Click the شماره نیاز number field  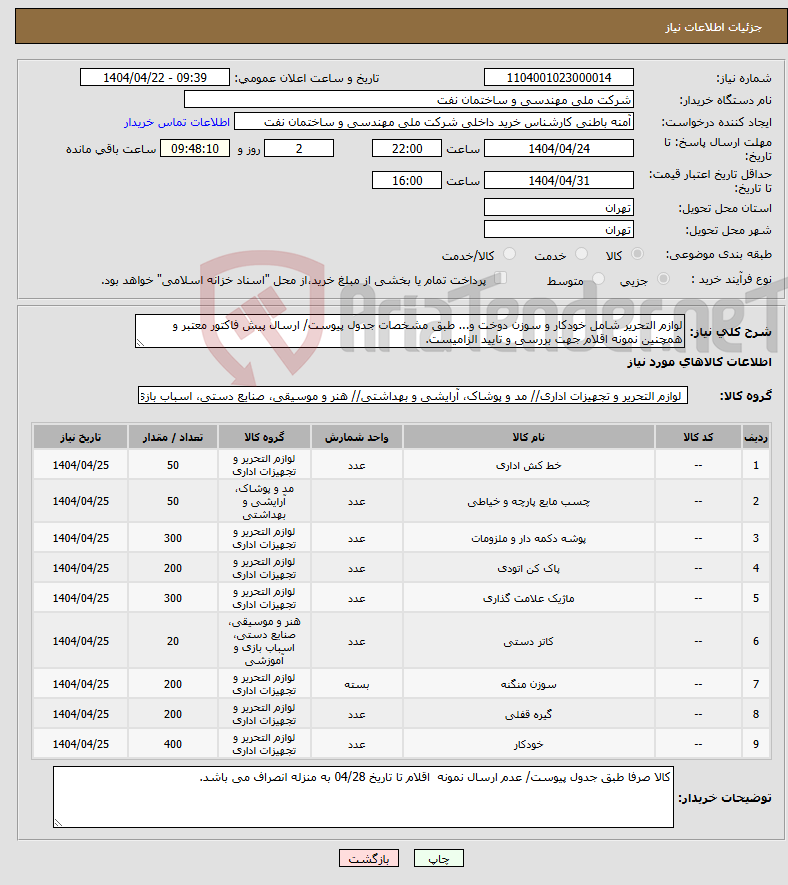point(559,77)
